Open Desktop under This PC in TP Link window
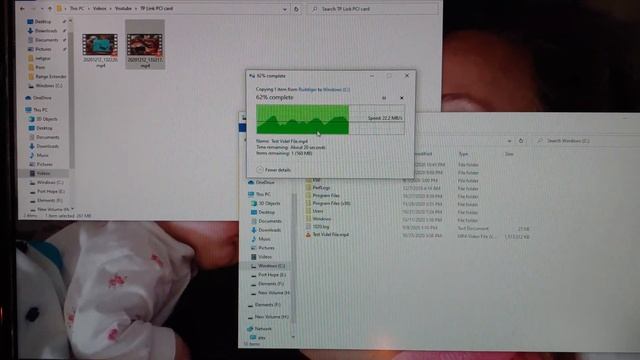The width and height of the screenshot is (640, 360). click(x=44, y=128)
